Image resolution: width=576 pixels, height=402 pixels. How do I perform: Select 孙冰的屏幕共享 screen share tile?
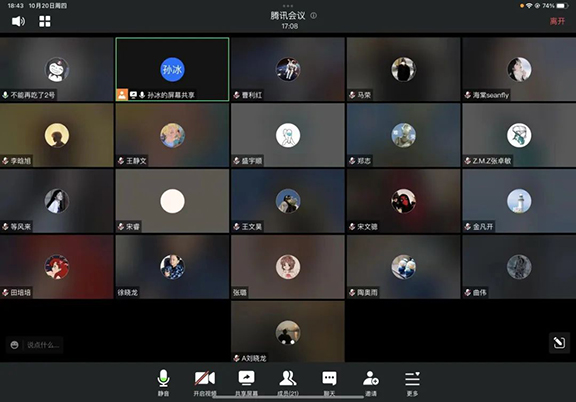coord(172,69)
